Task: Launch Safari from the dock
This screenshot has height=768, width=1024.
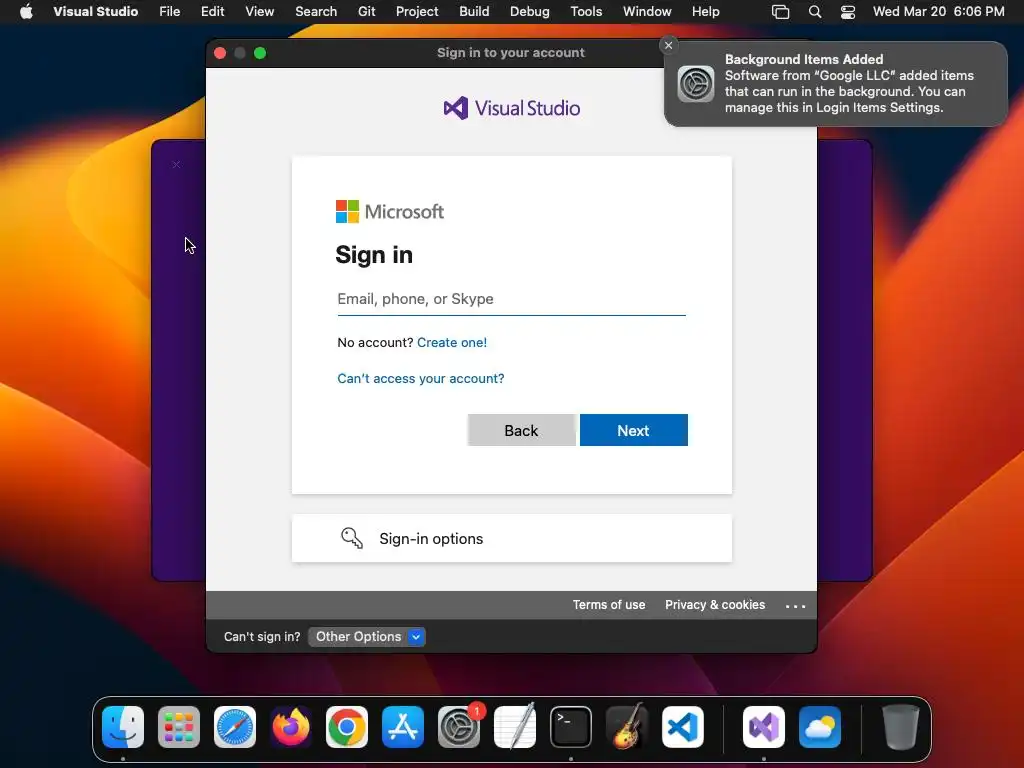Action: tap(235, 727)
